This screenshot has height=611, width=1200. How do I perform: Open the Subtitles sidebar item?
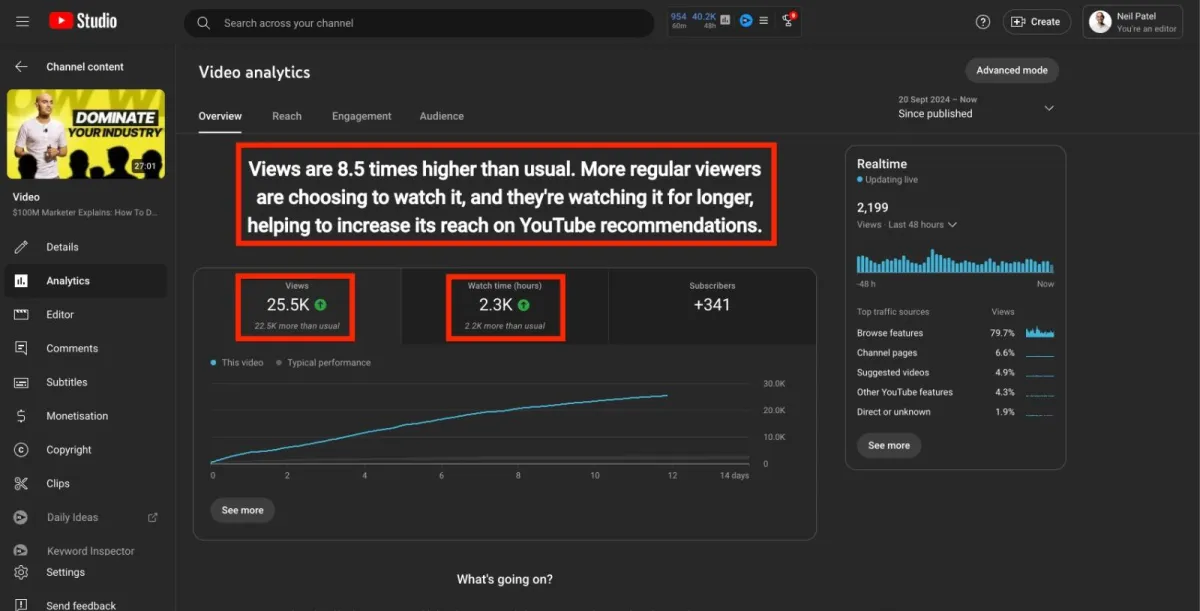click(x=66, y=382)
